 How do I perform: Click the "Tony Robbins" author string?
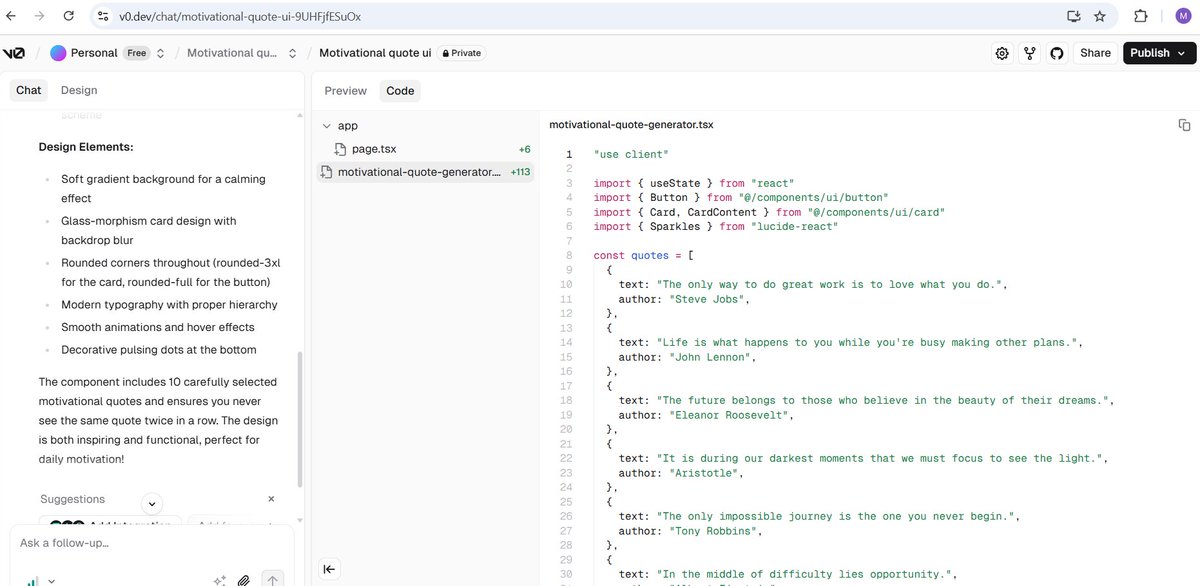pyautogui.click(x=714, y=531)
